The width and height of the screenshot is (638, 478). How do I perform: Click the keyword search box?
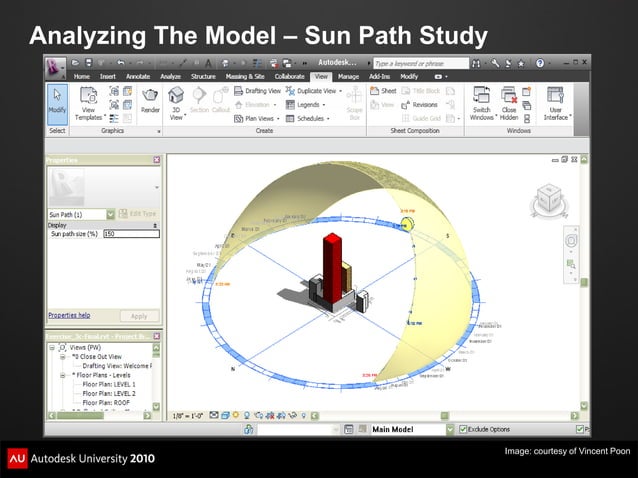421,63
